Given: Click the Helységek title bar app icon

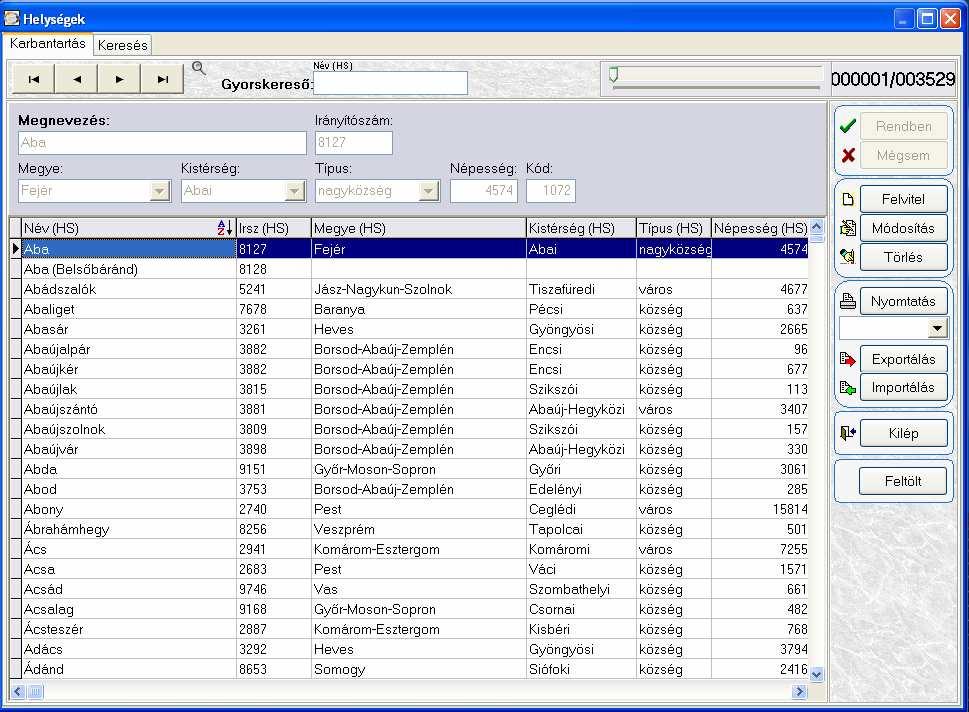Looking at the screenshot, I should point(11,18).
